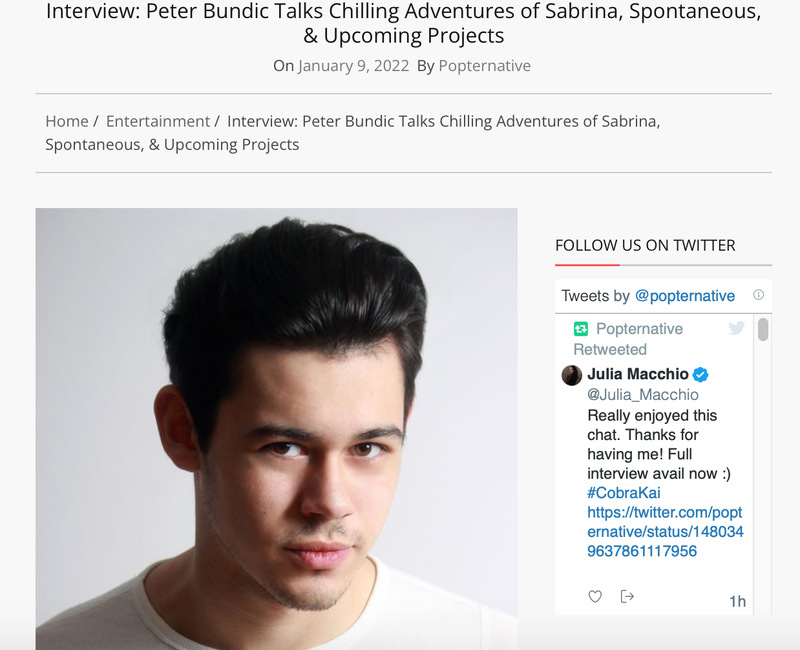This screenshot has height=650, width=800.
Task: Click the green retweet icon
Action: click(x=581, y=329)
